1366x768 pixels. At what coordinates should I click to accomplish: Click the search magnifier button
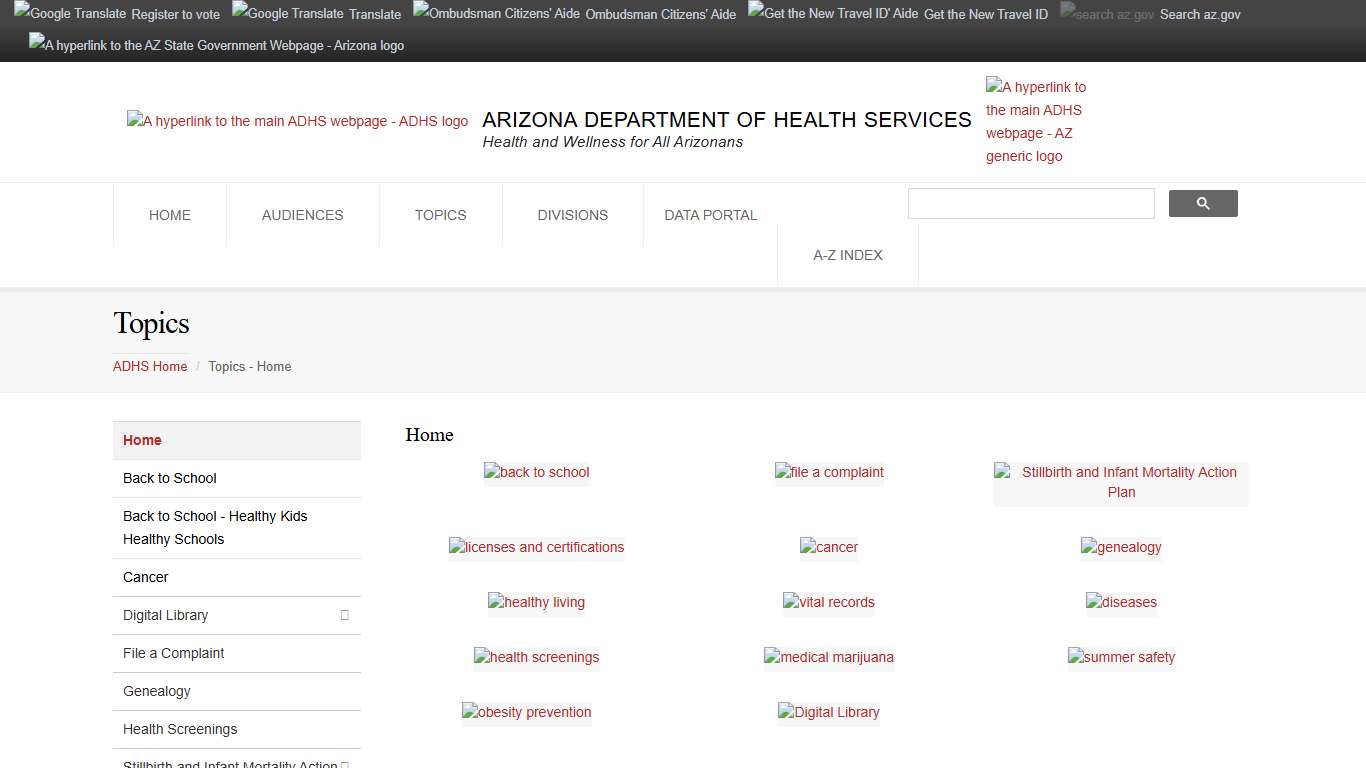tap(1202, 204)
